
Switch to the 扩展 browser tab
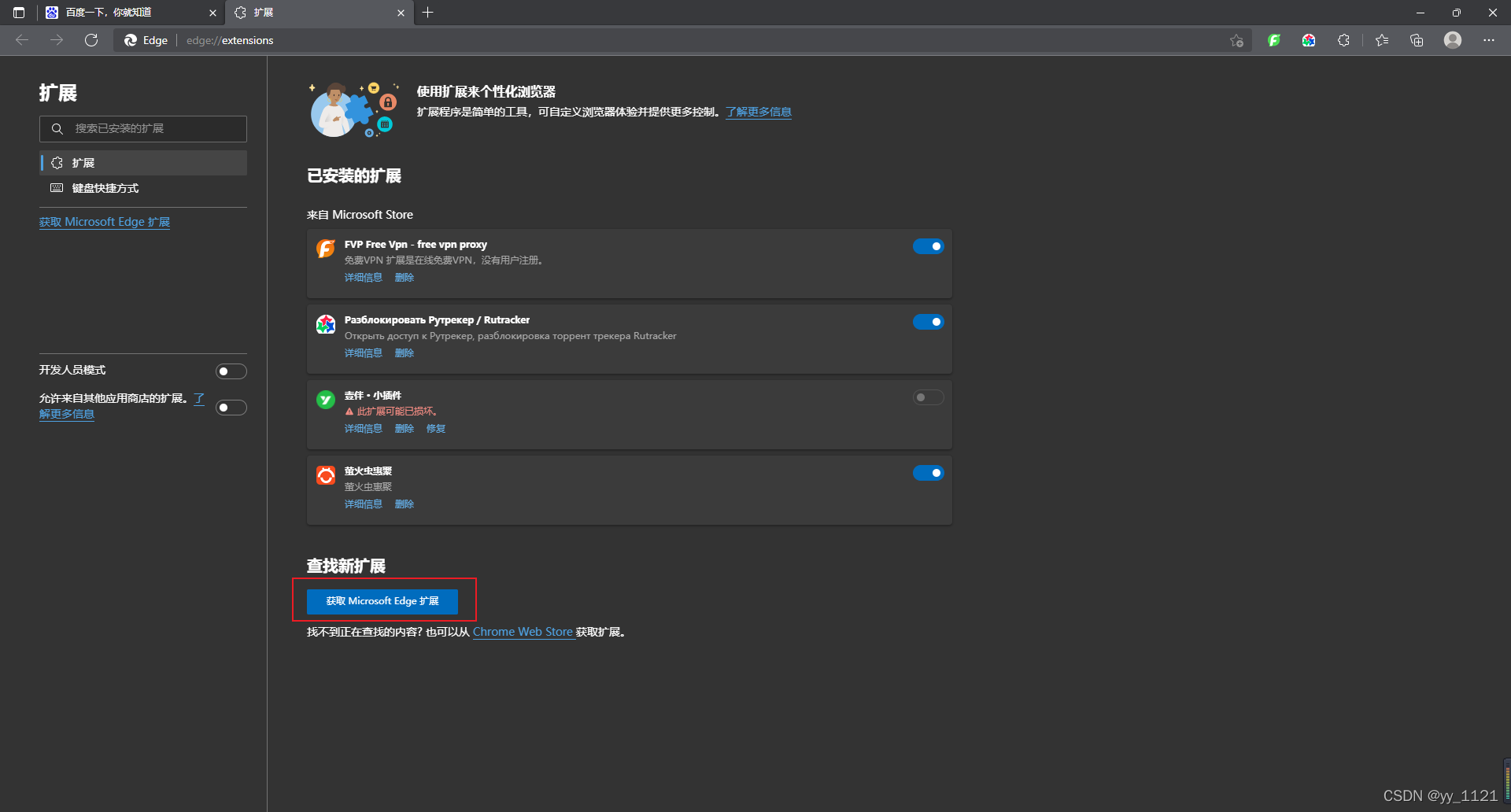coord(319,13)
